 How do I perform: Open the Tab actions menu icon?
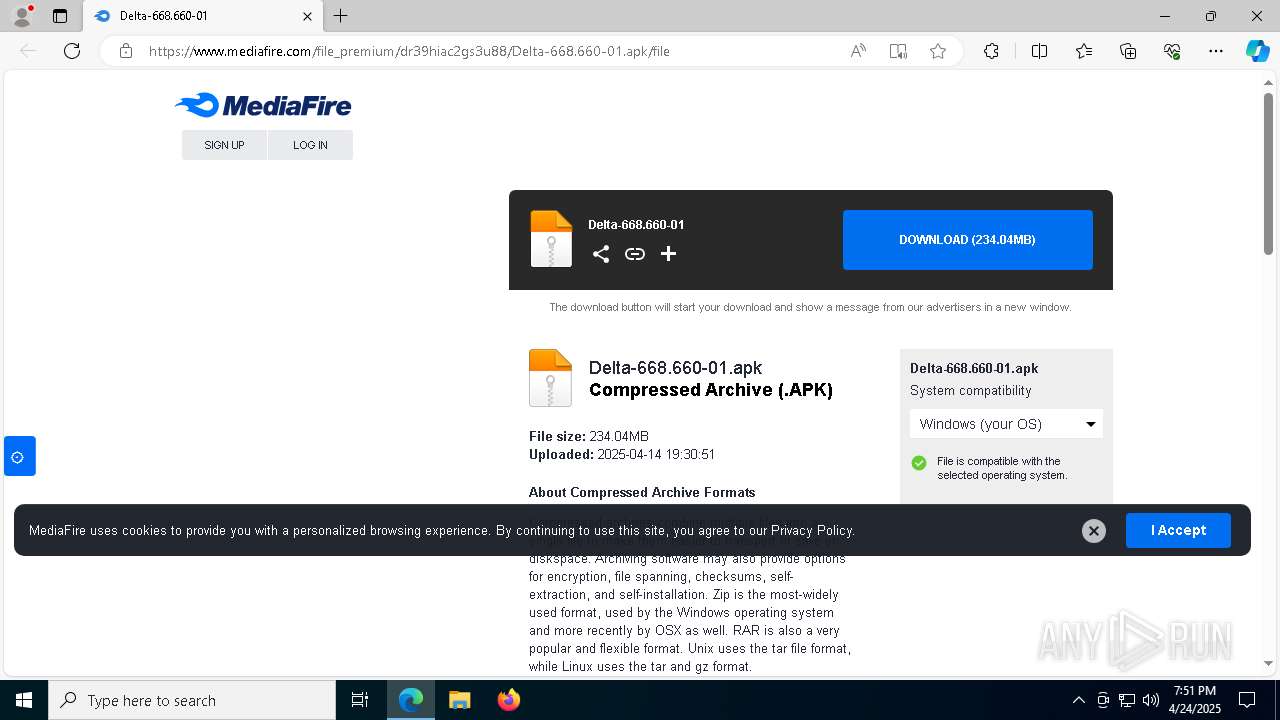click(60, 16)
